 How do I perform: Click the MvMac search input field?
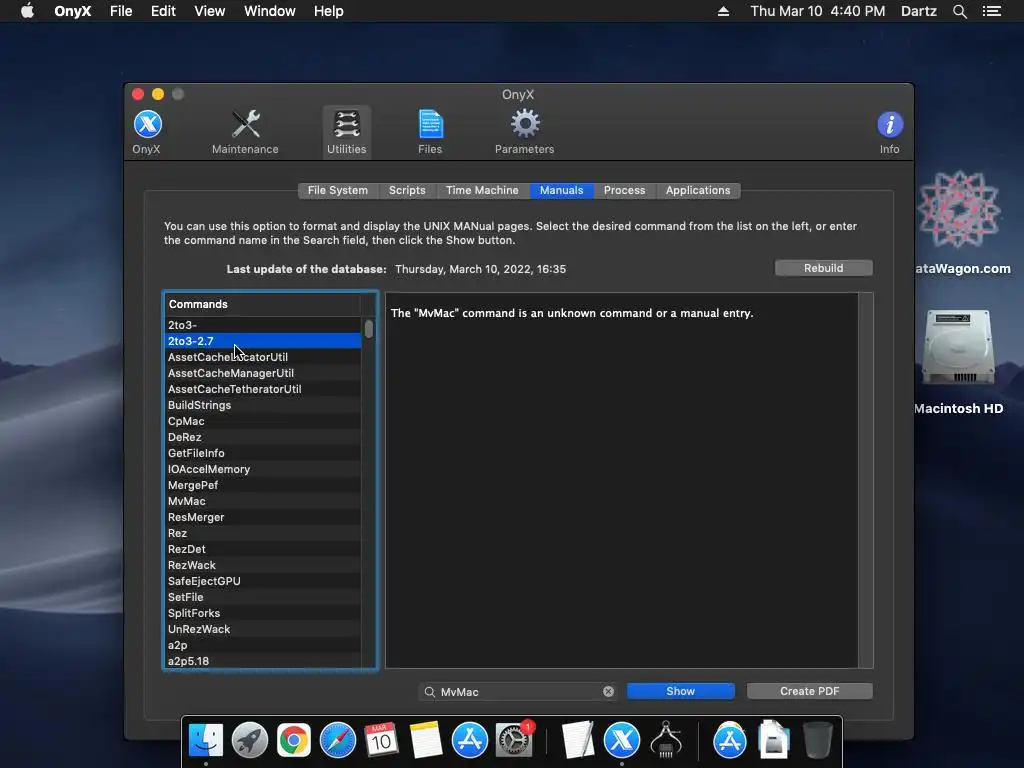coord(517,692)
